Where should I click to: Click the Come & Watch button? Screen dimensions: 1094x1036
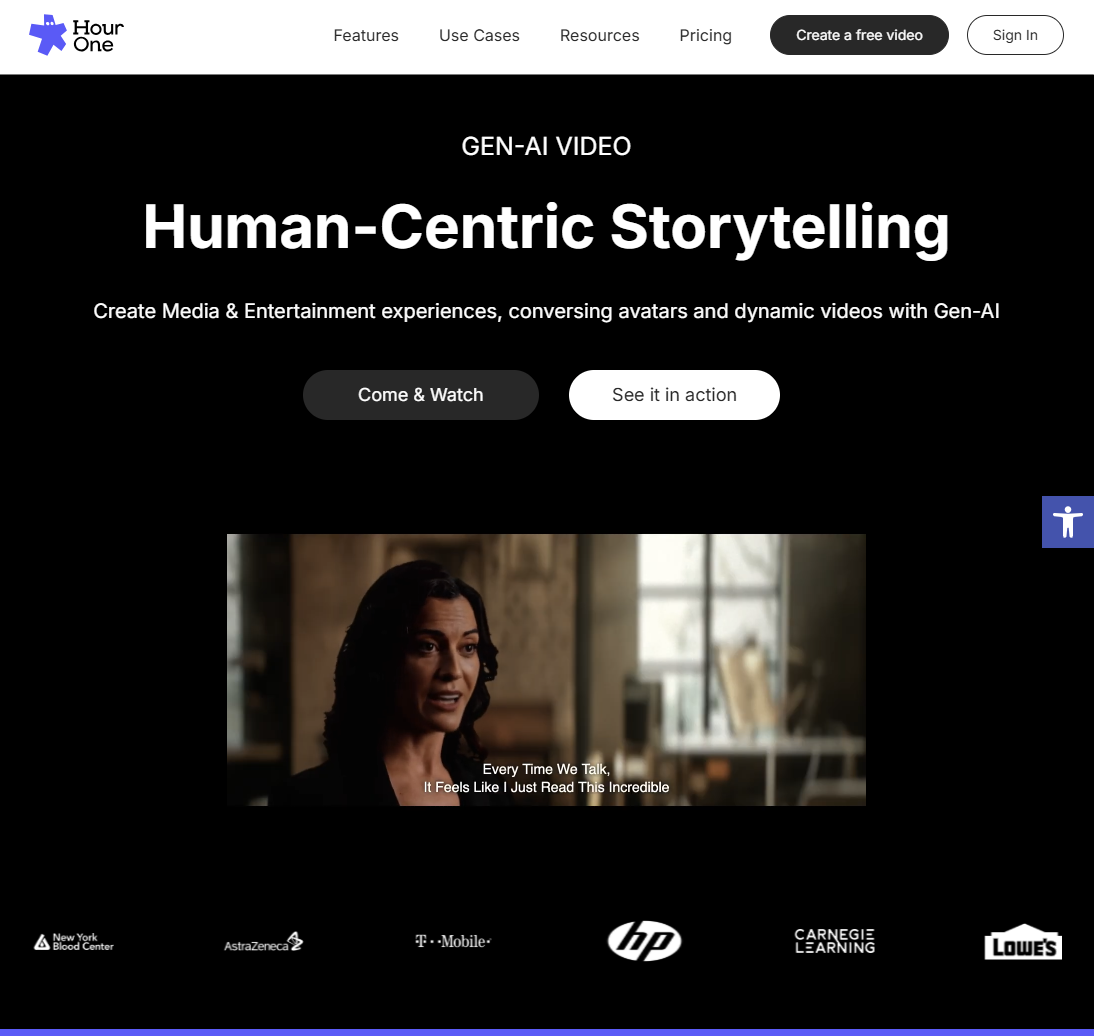click(421, 395)
